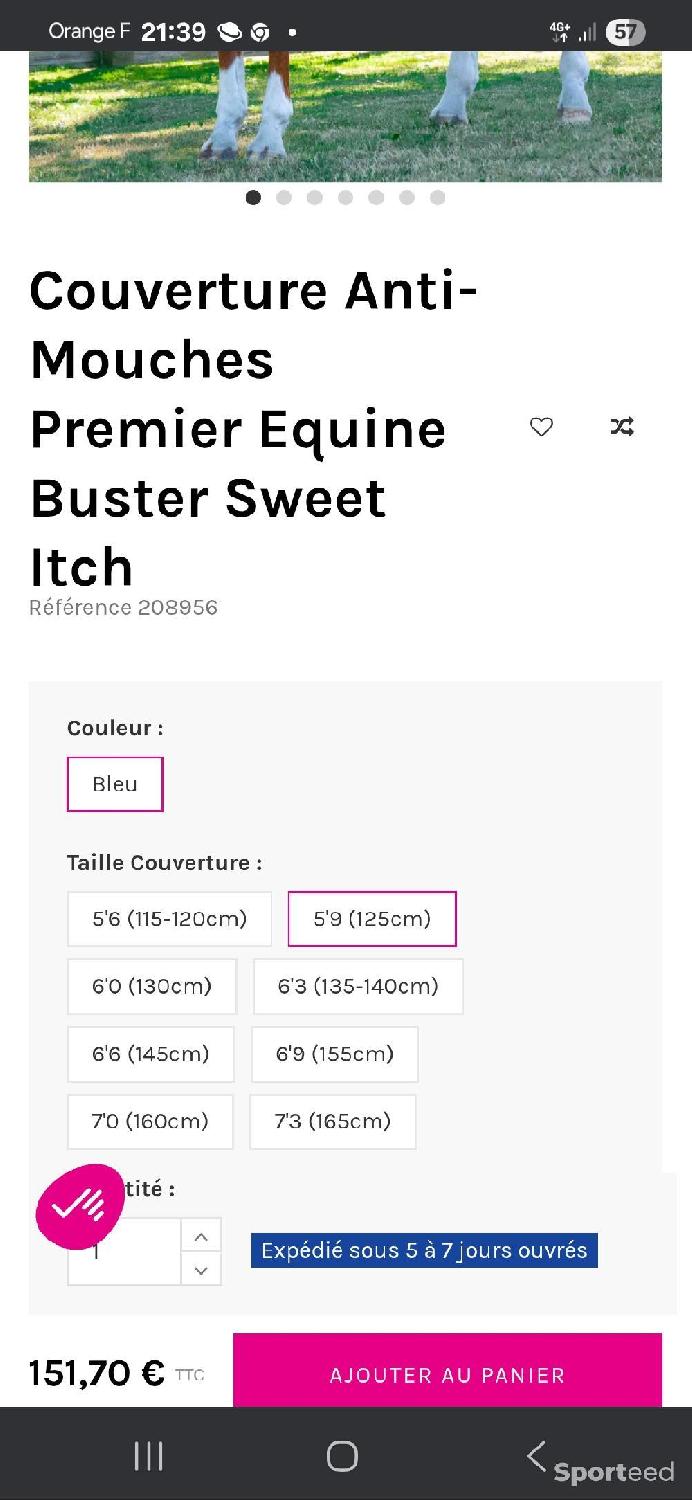Tap the Android home button

pyautogui.click(x=342, y=1456)
